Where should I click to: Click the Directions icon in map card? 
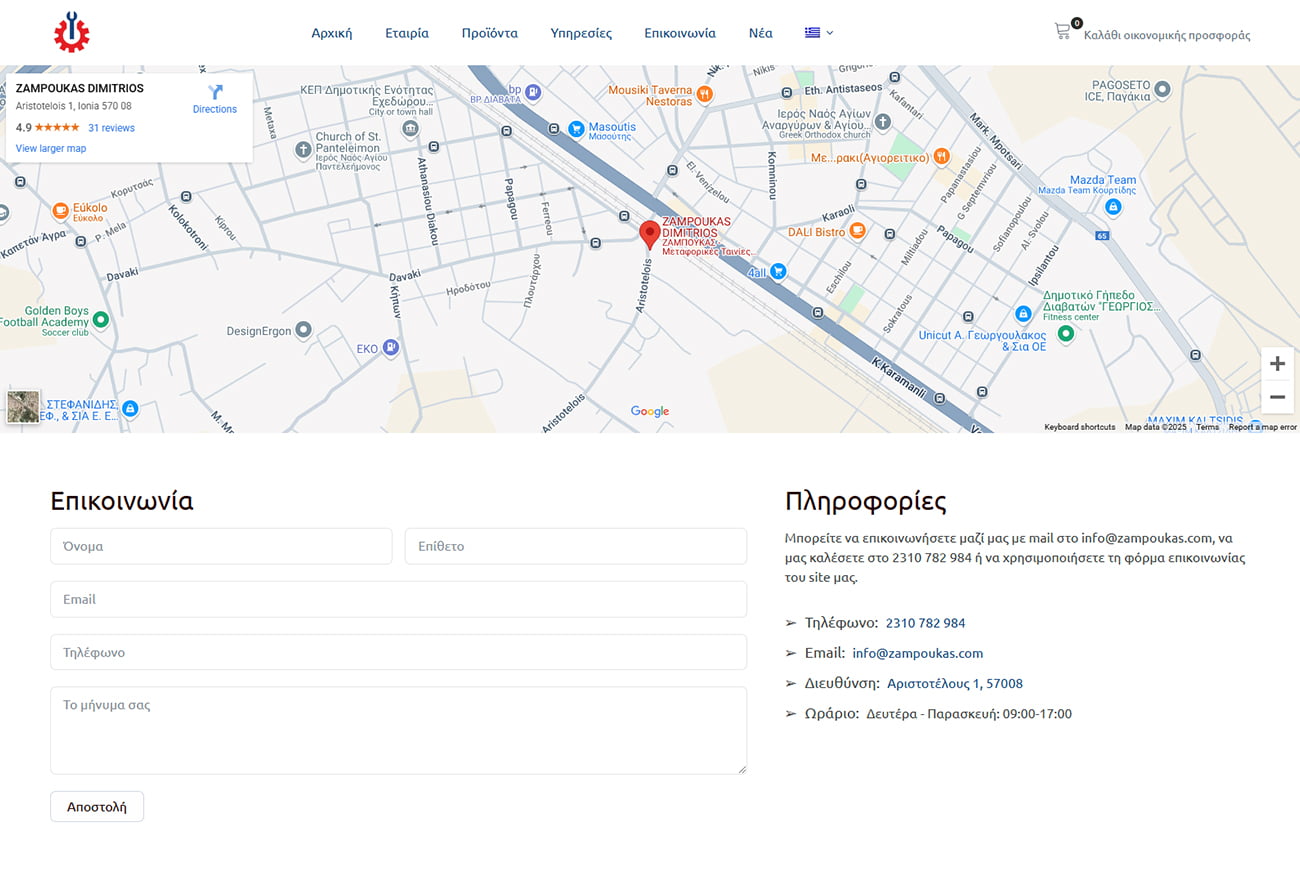click(x=215, y=92)
